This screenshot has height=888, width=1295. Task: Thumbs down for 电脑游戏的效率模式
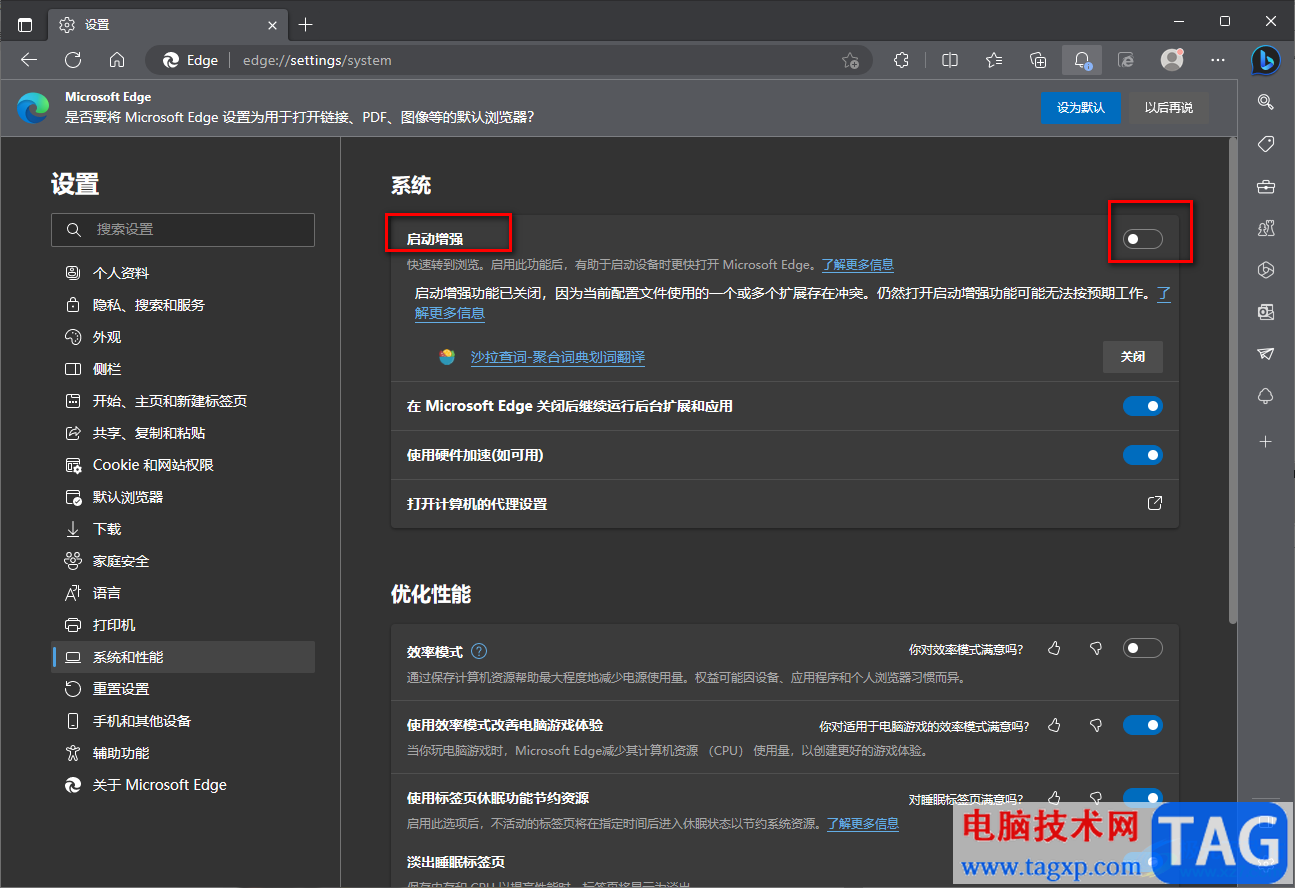coord(1096,725)
